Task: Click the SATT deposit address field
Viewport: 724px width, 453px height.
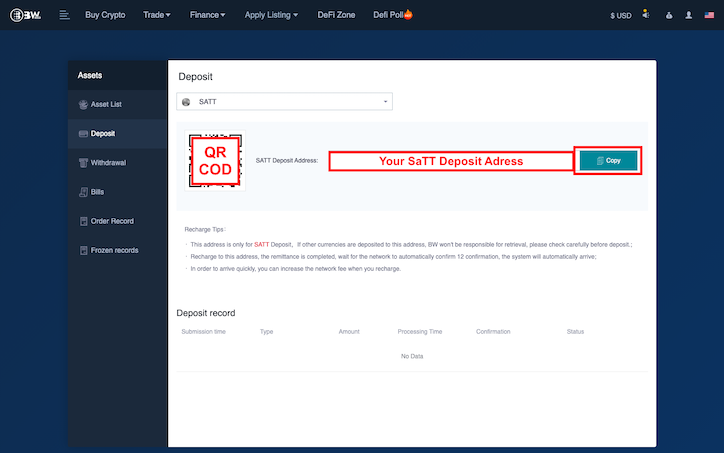Action: [x=451, y=161]
